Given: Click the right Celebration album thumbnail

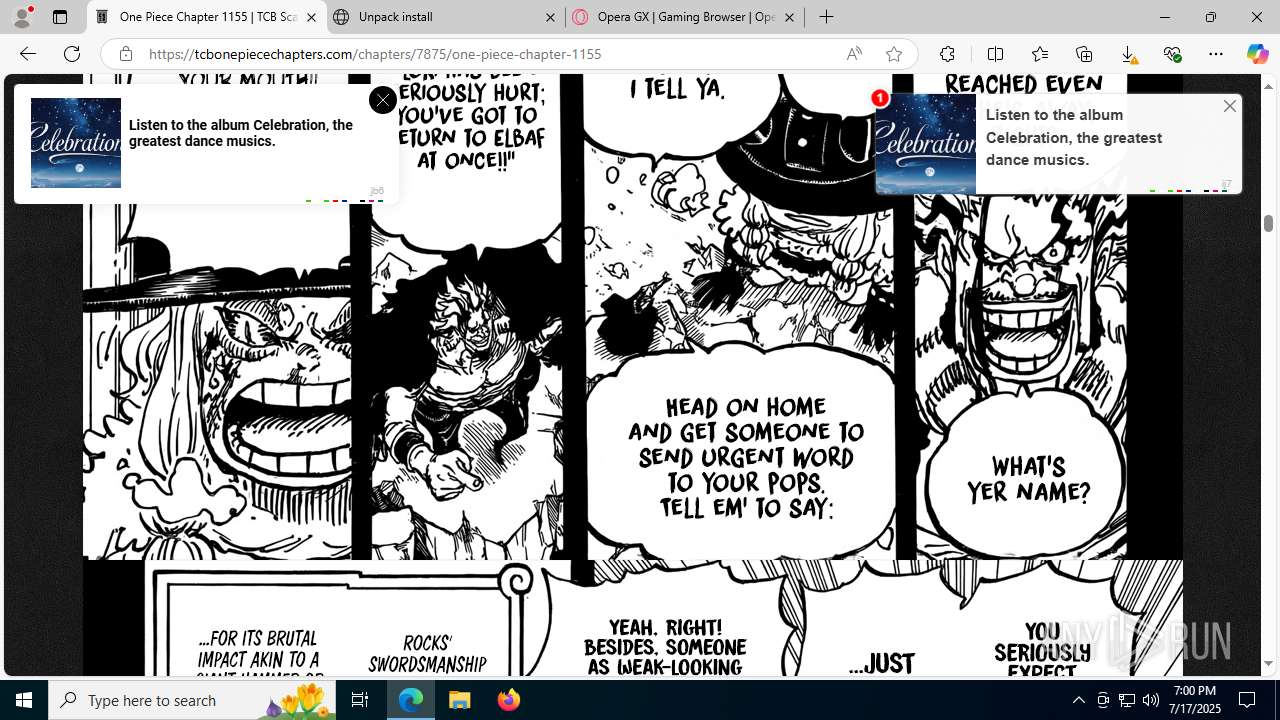Looking at the screenshot, I should [926, 144].
